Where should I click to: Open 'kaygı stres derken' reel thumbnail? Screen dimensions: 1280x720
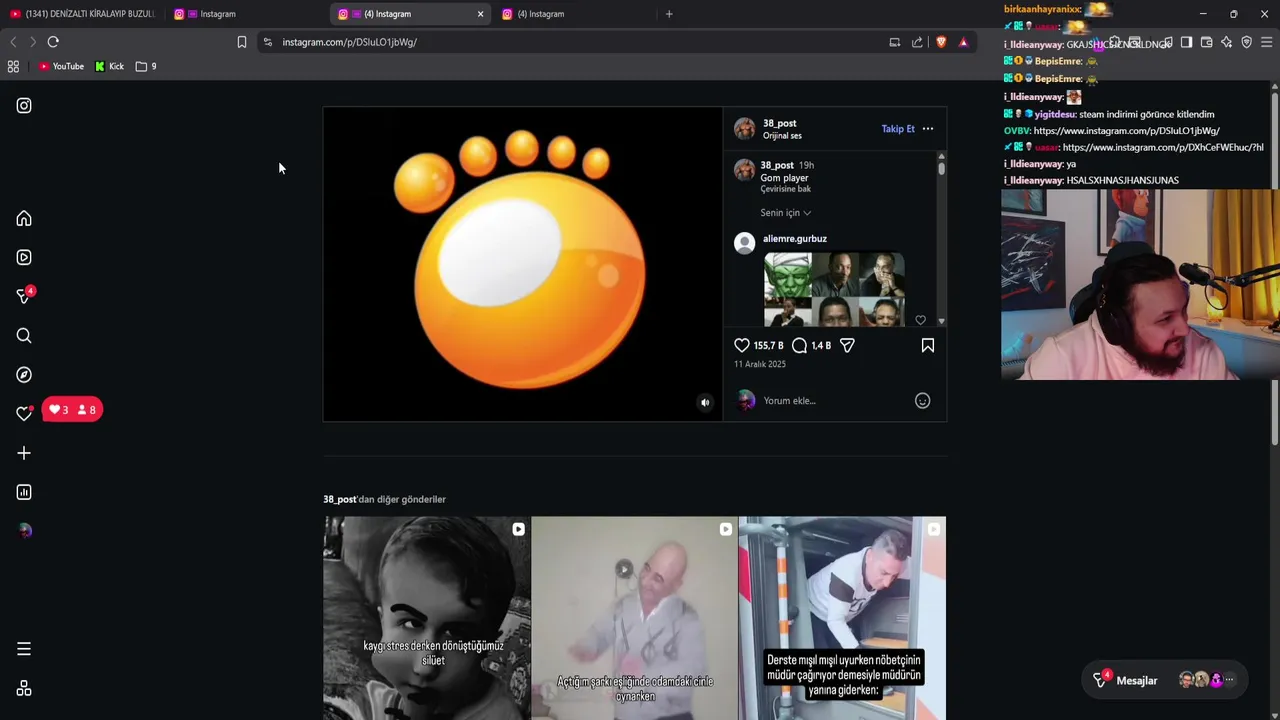pyautogui.click(x=427, y=618)
